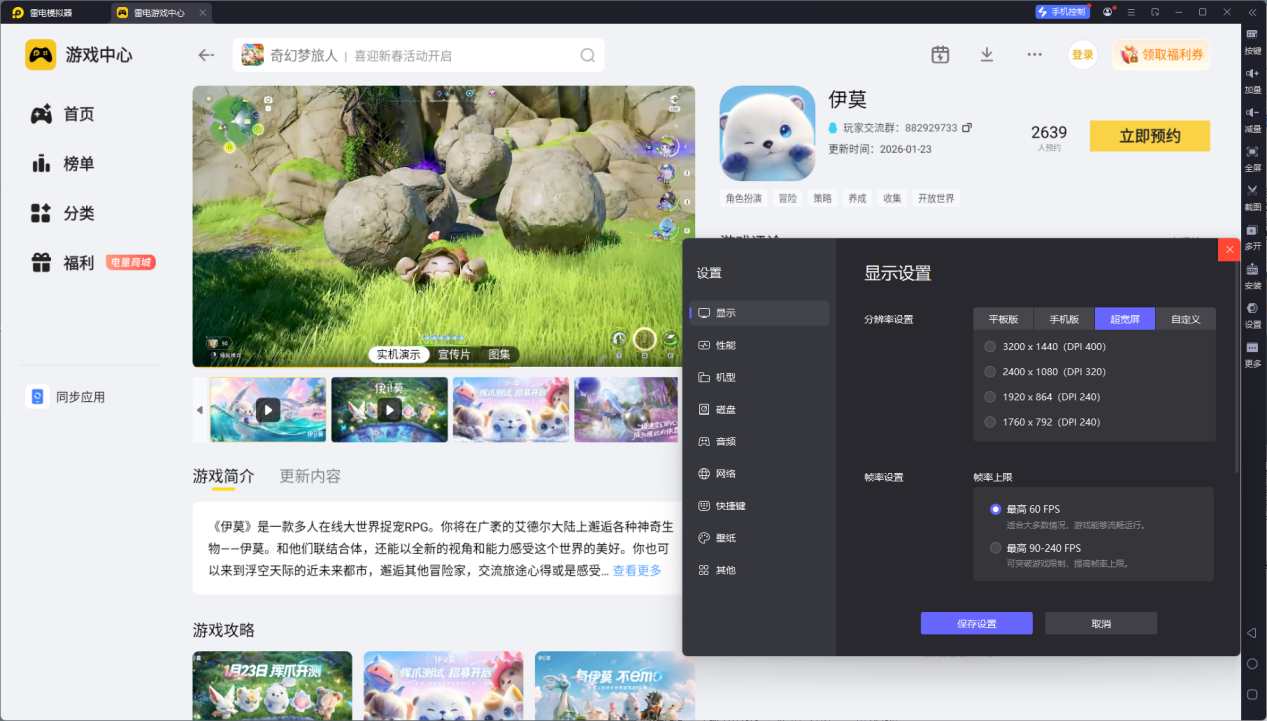Take a screenshot with the 截图 icon
This screenshot has width=1267, height=721.
pyautogui.click(x=1252, y=196)
